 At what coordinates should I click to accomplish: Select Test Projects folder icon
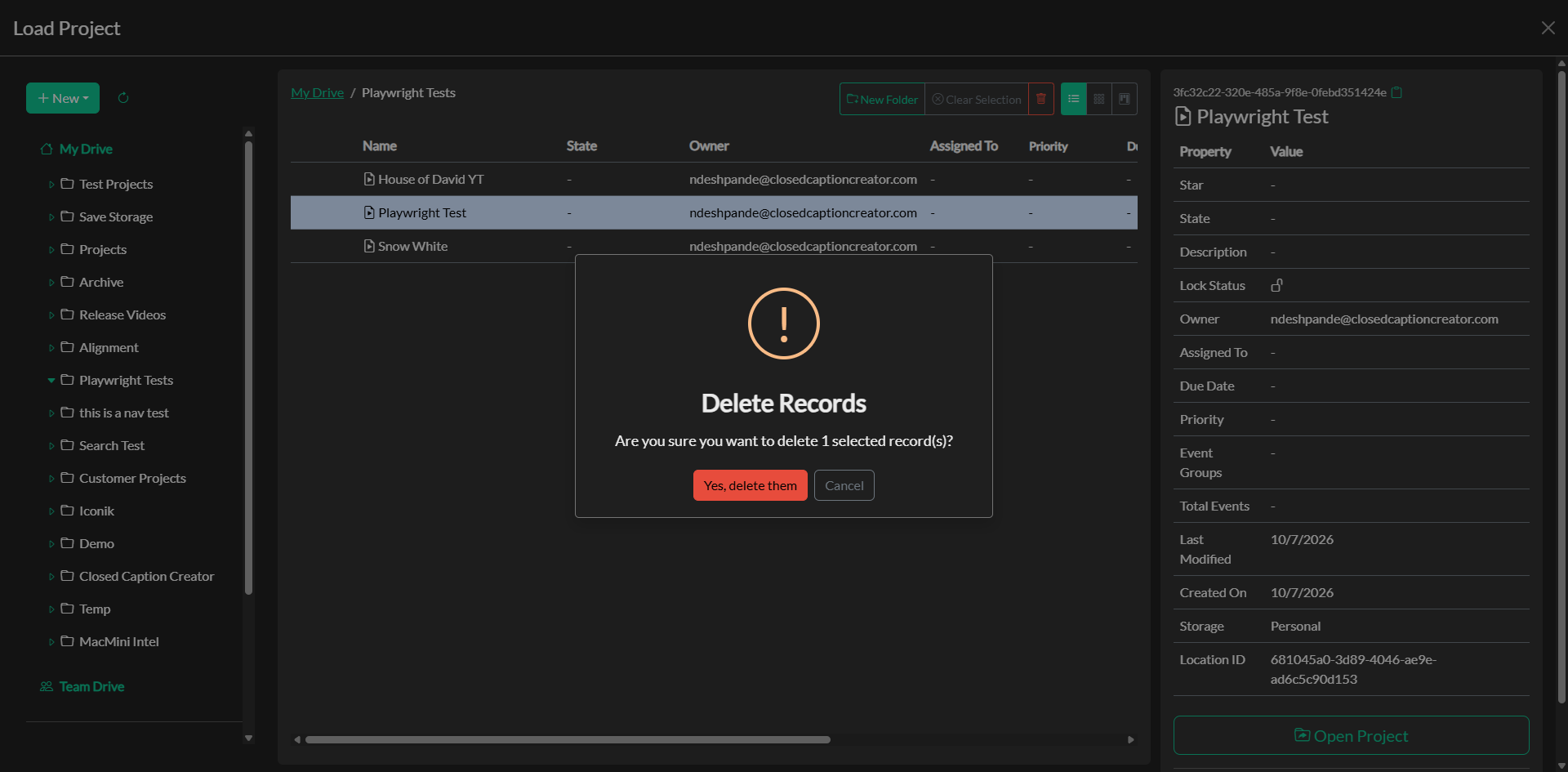click(67, 184)
